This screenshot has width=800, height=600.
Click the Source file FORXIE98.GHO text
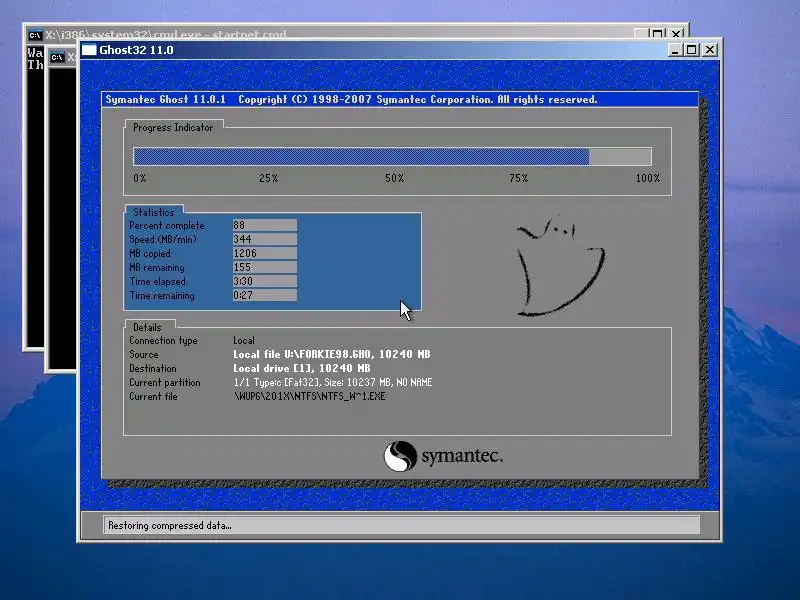pyautogui.click(x=332, y=354)
